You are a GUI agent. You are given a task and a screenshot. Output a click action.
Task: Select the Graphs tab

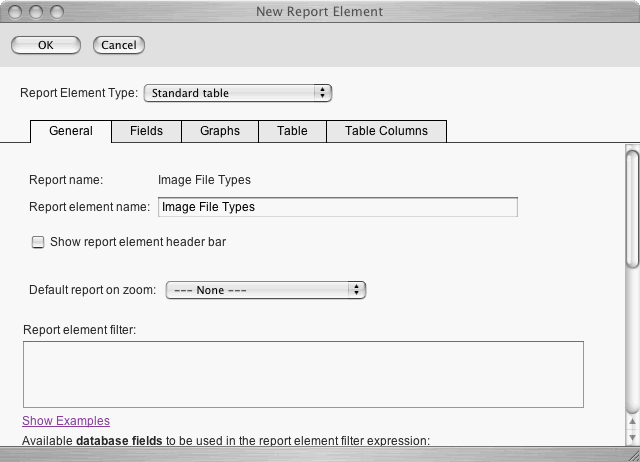click(220, 131)
